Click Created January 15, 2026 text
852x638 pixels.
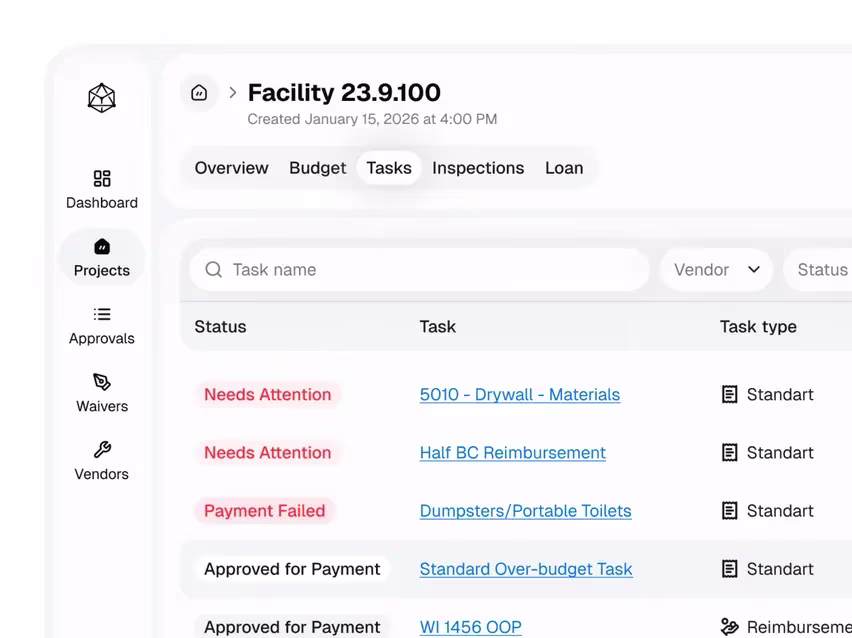[372, 119]
